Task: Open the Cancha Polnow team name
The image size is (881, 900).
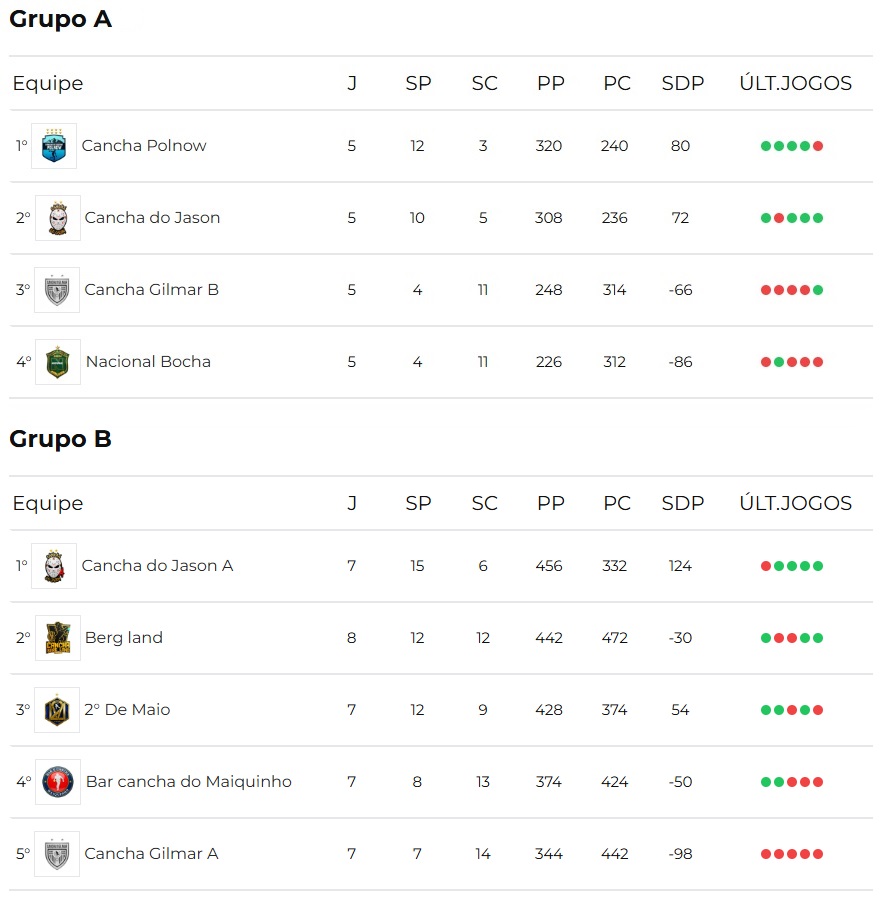Action: click(x=143, y=146)
